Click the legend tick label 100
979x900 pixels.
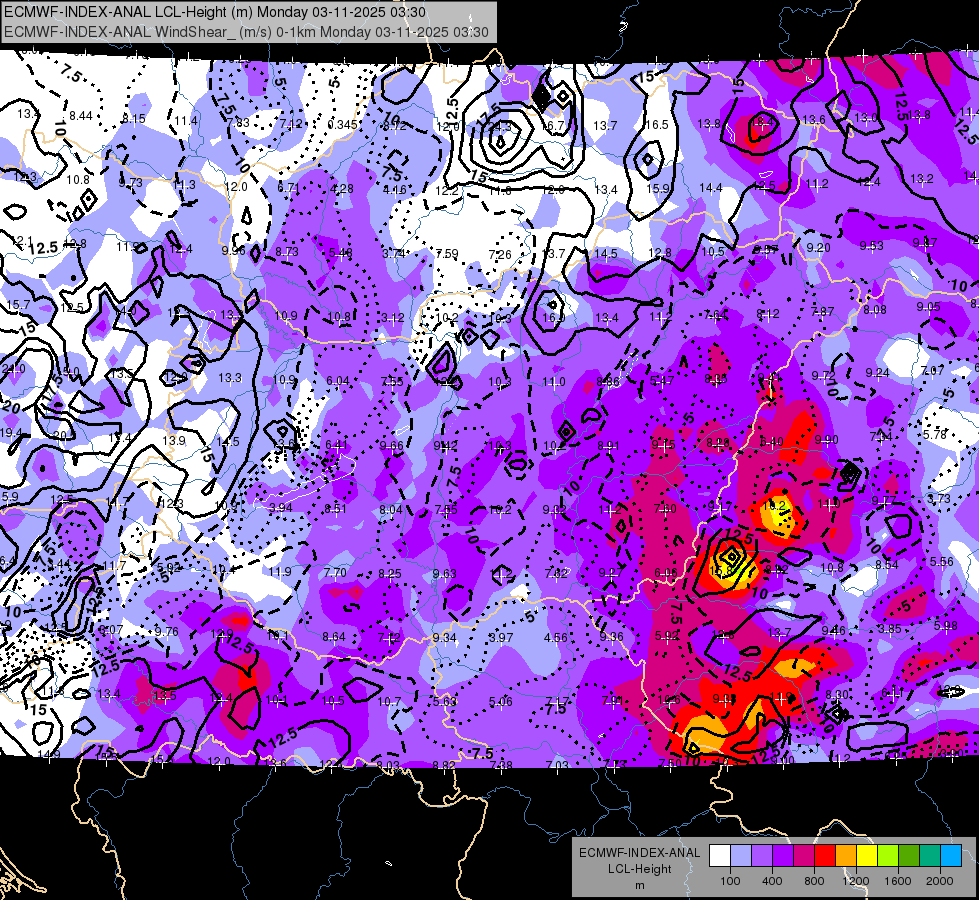730,881
